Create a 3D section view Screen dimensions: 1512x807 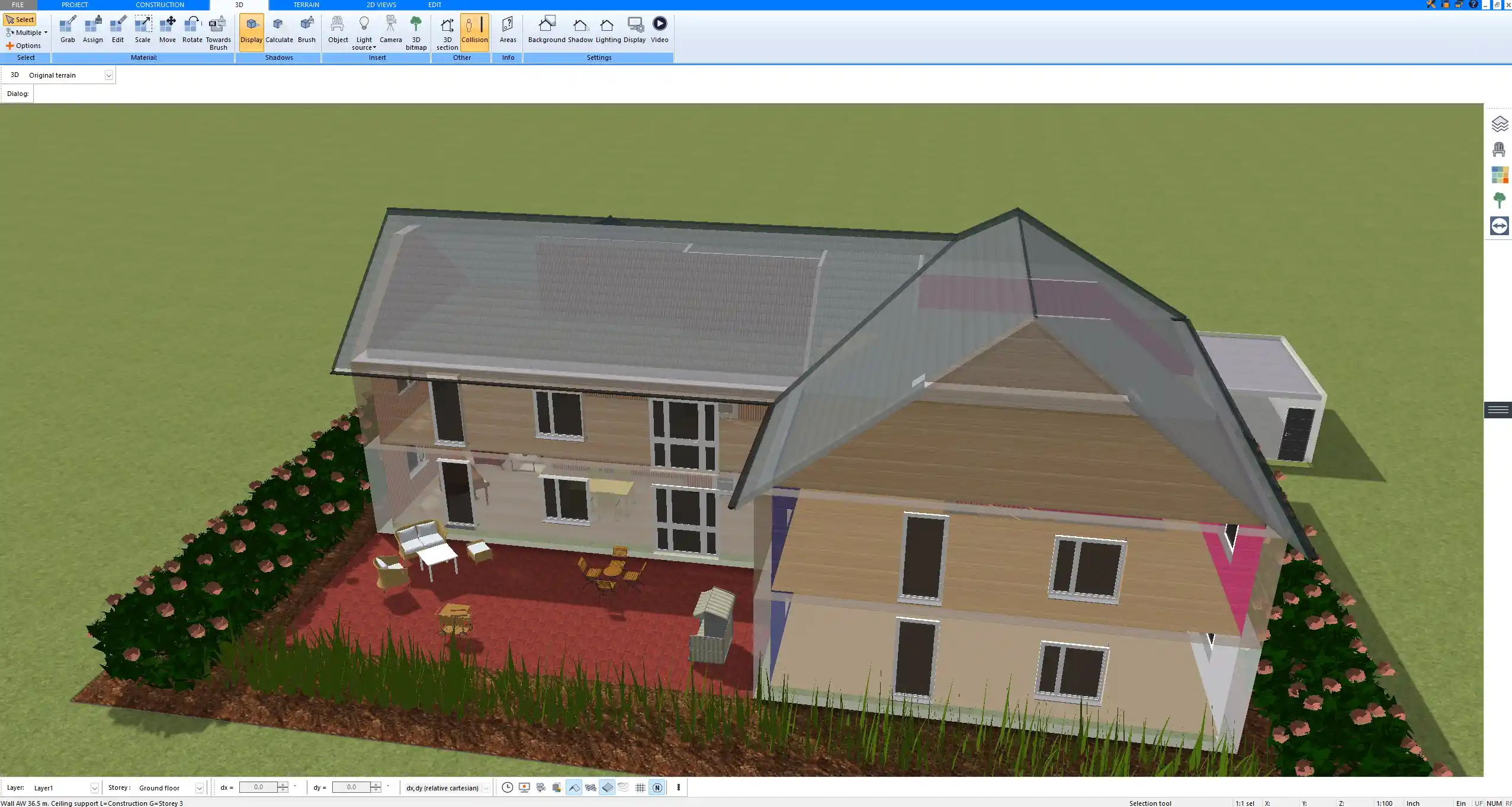pyautogui.click(x=446, y=31)
